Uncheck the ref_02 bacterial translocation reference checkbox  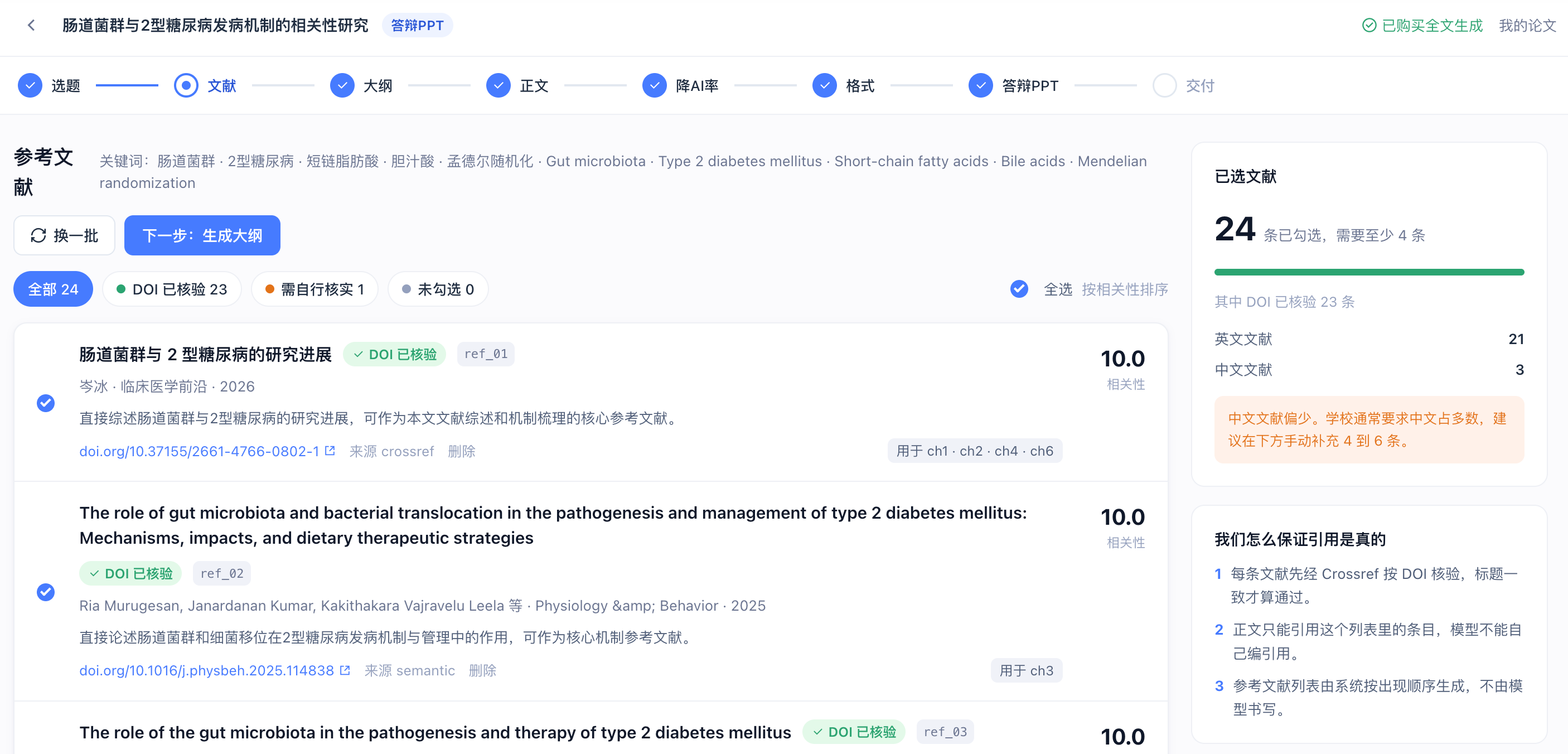(x=46, y=592)
